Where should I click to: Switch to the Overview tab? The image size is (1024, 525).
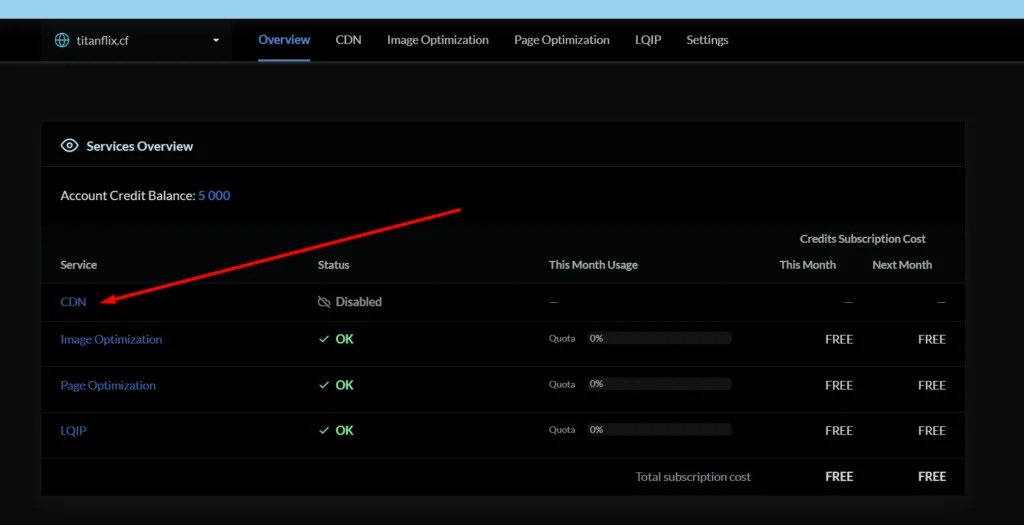pyautogui.click(x=284, y=41)
